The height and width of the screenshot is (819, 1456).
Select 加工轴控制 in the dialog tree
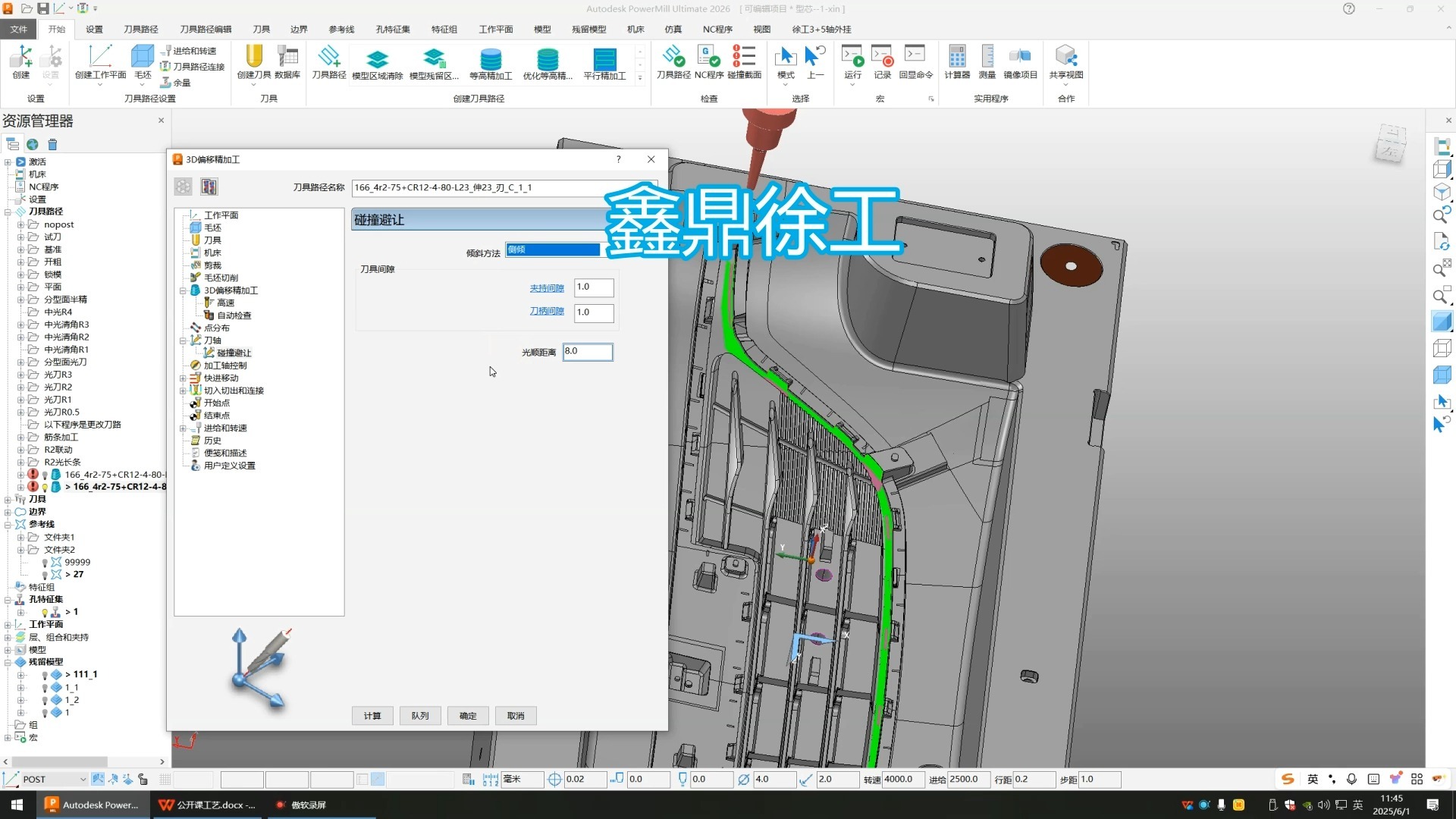click(225, 366)
